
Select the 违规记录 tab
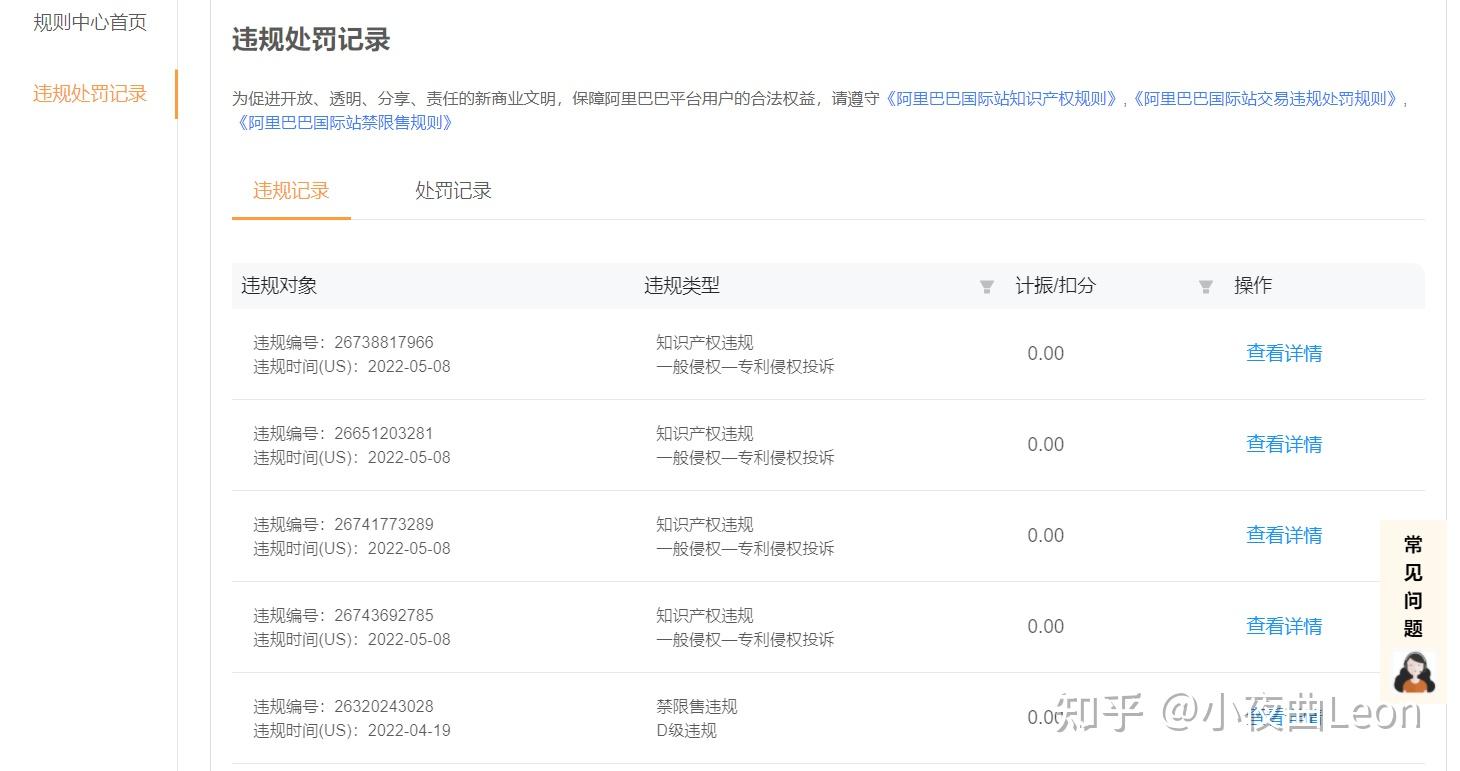coord(291,191)
